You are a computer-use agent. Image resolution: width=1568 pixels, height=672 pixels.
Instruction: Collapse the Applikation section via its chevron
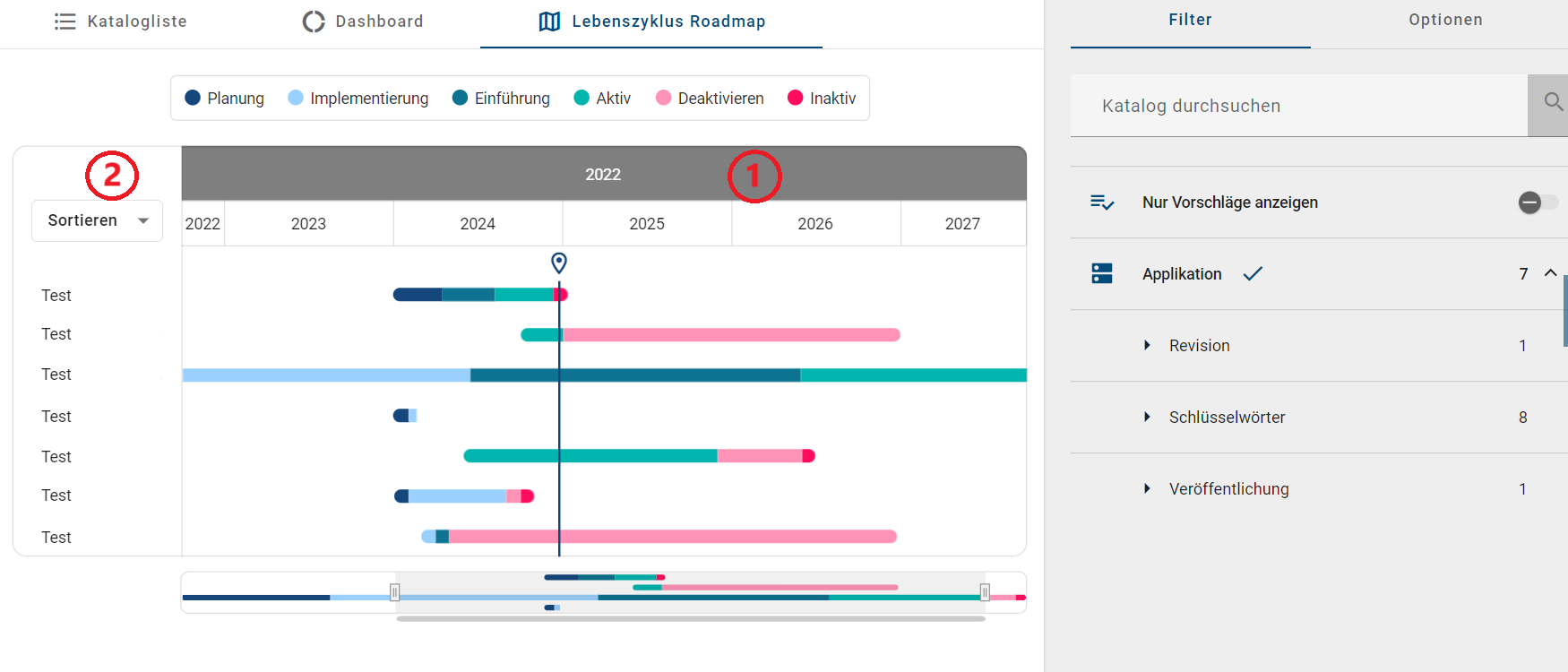pyautogui.click(x=1551, y=272)
